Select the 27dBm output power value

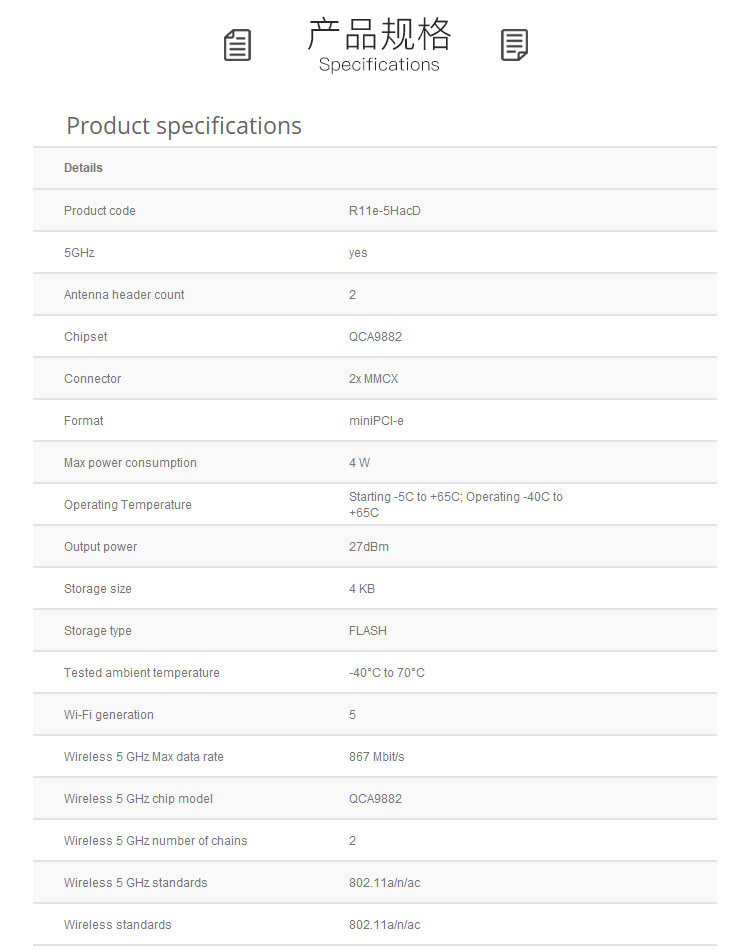[369, 546]
